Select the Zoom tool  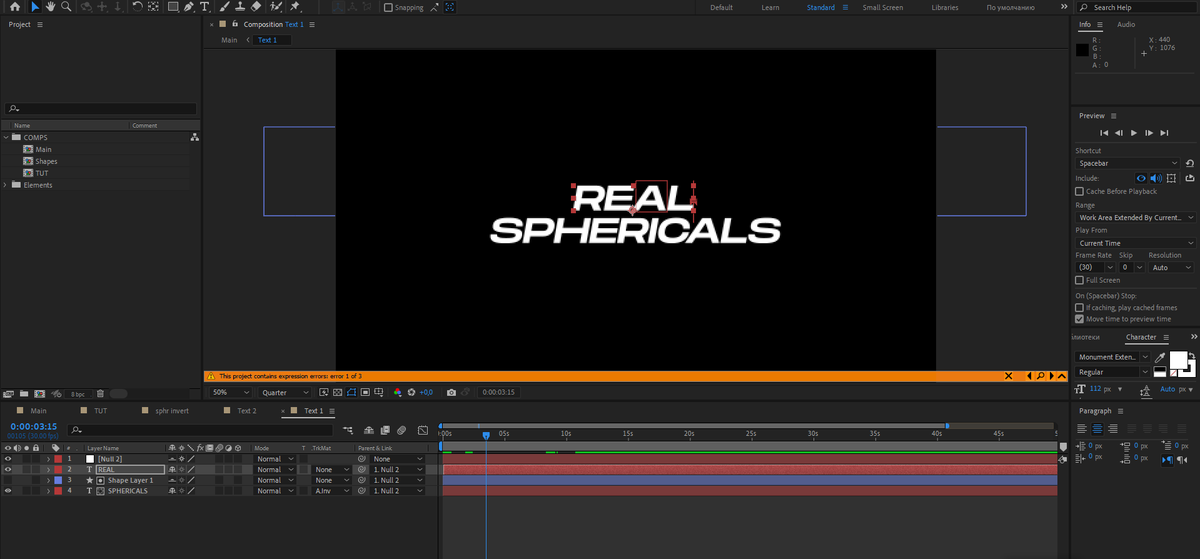click(x=66, y=7)
